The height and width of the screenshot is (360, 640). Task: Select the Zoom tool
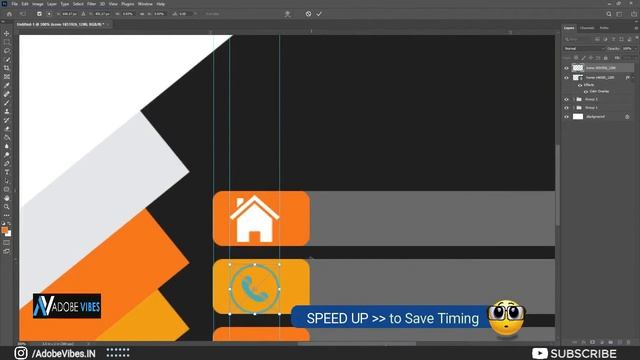pos(7,207)
